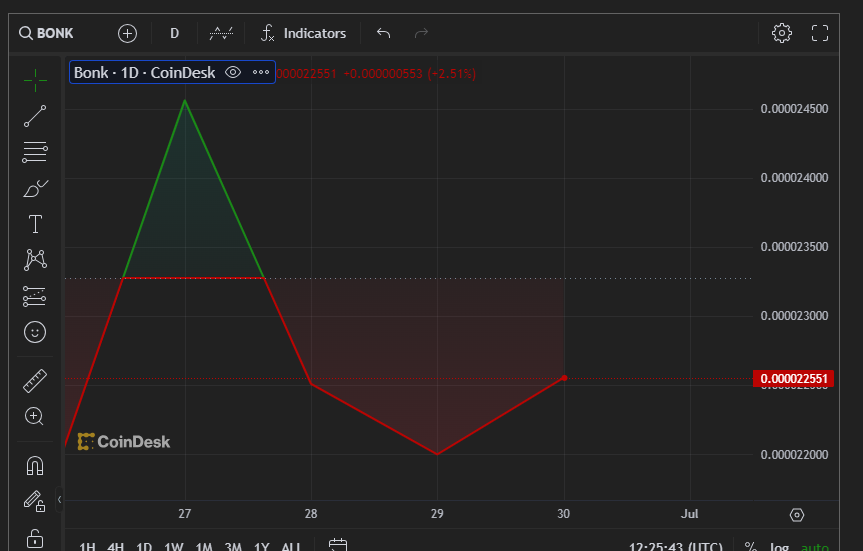
Task: Click the Jul date axis label
Action: tap(690, 514)
